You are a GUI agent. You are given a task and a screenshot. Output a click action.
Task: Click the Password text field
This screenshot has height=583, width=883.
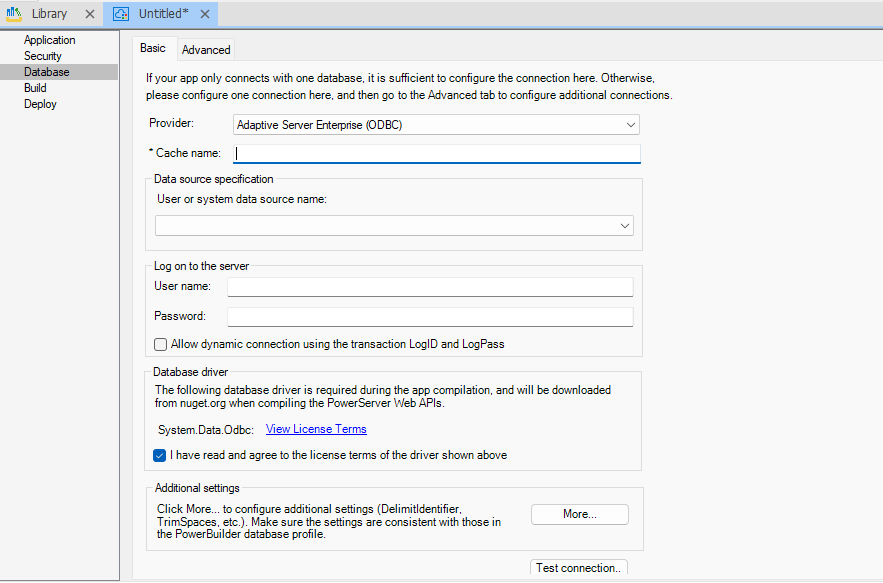point(430,317)
